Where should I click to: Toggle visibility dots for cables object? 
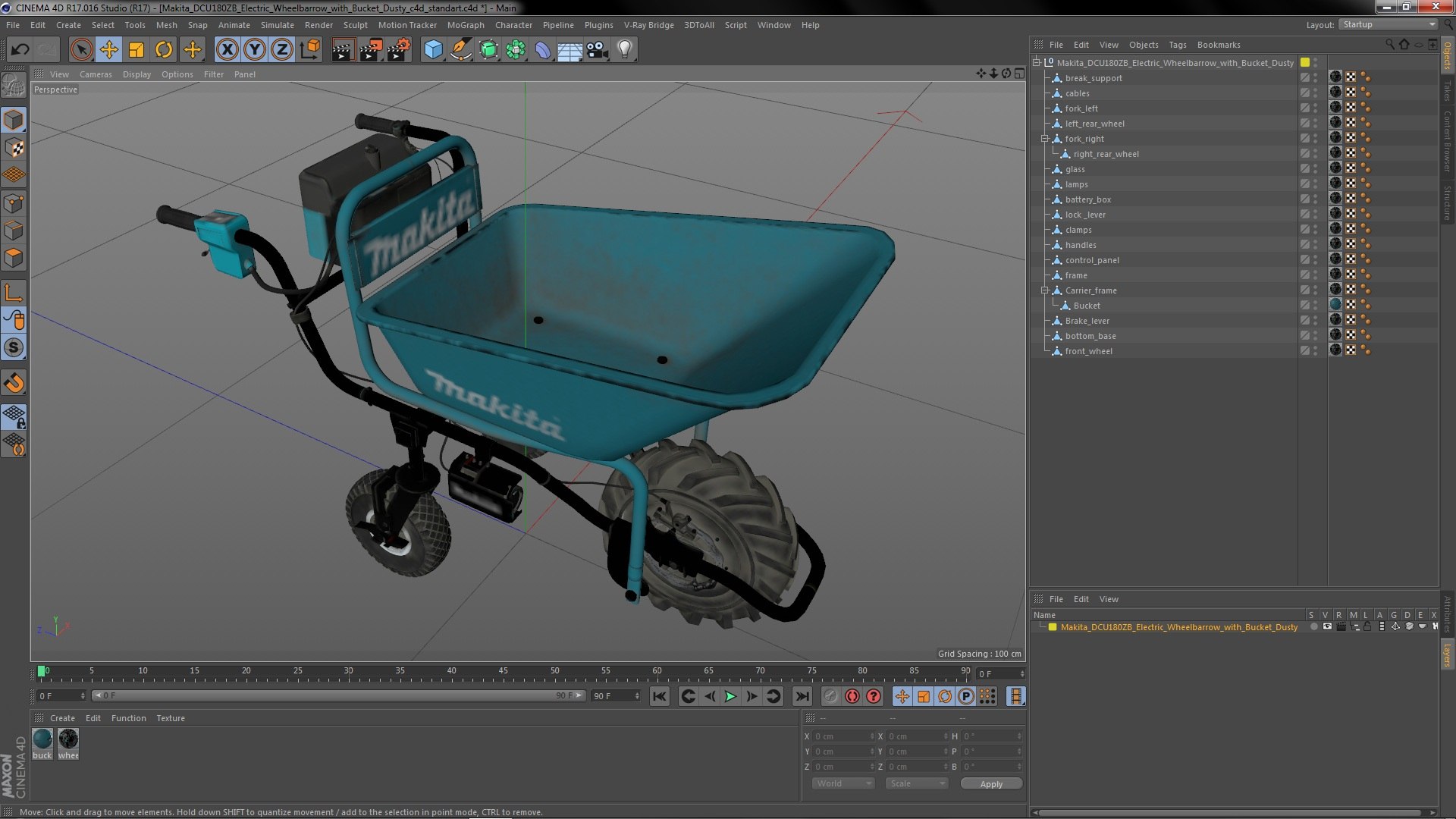(x=1316, y=93)
